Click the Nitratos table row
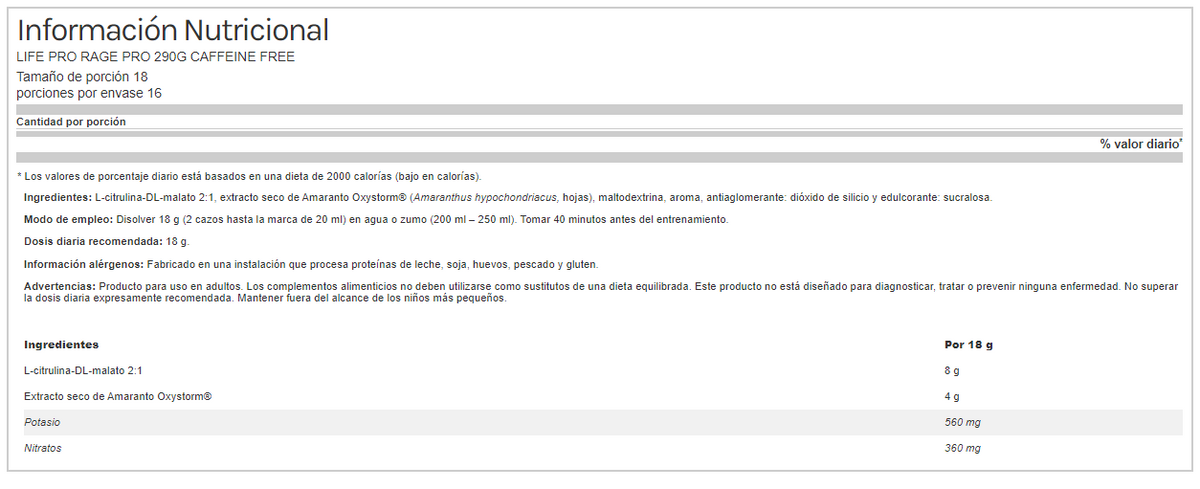The width and height of the screenshot is (1200, 489). [x=600, y=448]
